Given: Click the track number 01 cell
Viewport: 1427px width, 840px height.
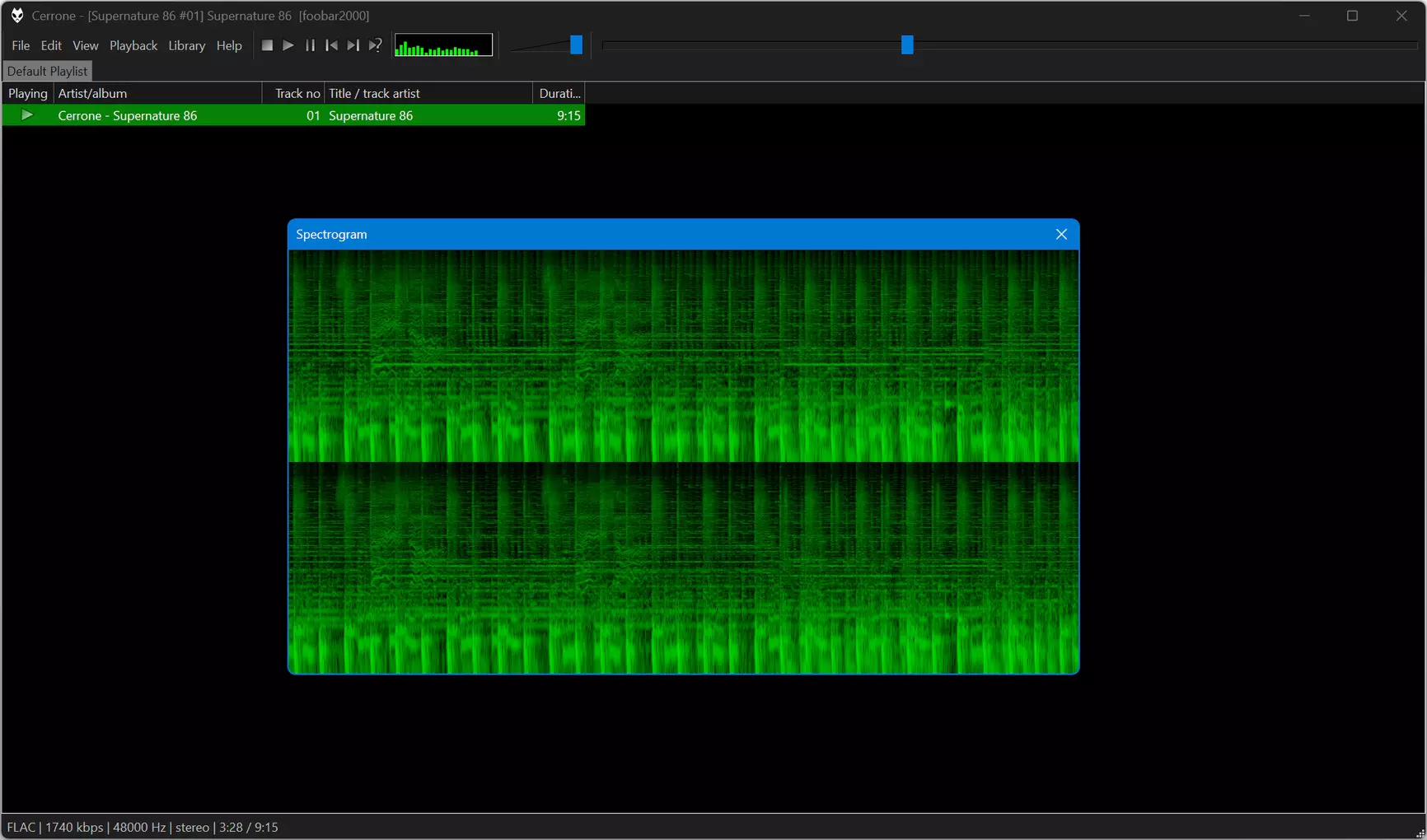Looking at the screenshot, I should point(313,115).
